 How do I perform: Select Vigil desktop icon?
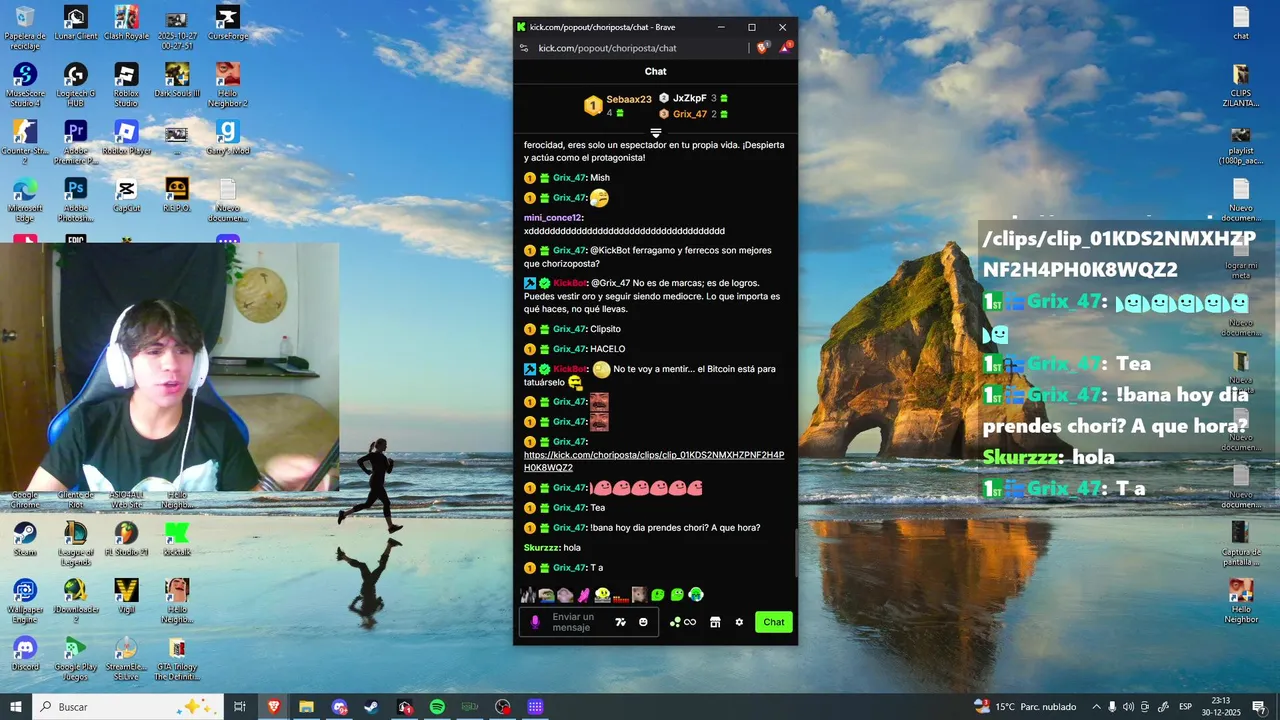click(x=126, y=595)
